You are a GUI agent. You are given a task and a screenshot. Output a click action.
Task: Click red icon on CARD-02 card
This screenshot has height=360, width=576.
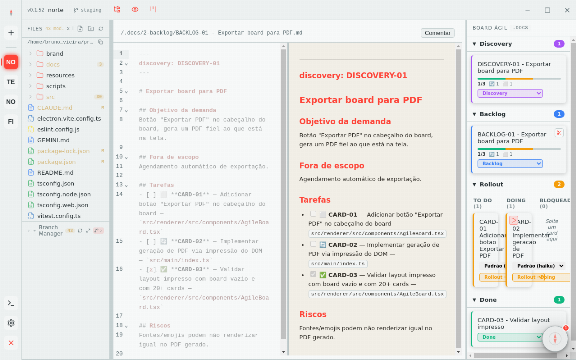tap(513, 221)
